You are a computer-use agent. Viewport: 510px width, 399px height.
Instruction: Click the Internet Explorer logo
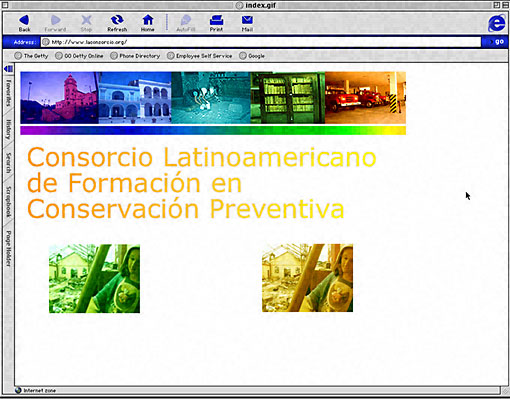tap(496, 23)
